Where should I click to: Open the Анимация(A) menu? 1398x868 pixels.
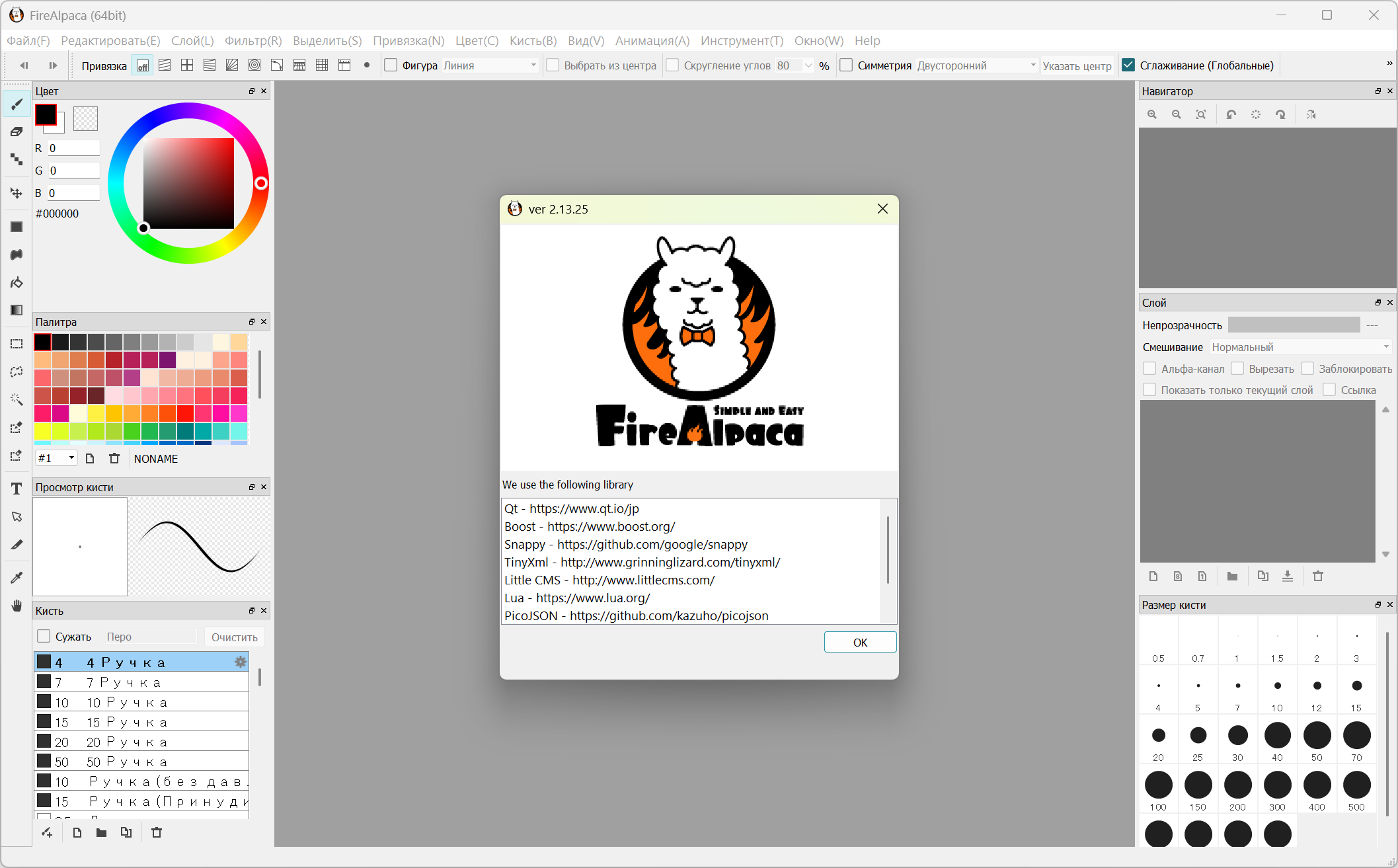coord(652,40)
